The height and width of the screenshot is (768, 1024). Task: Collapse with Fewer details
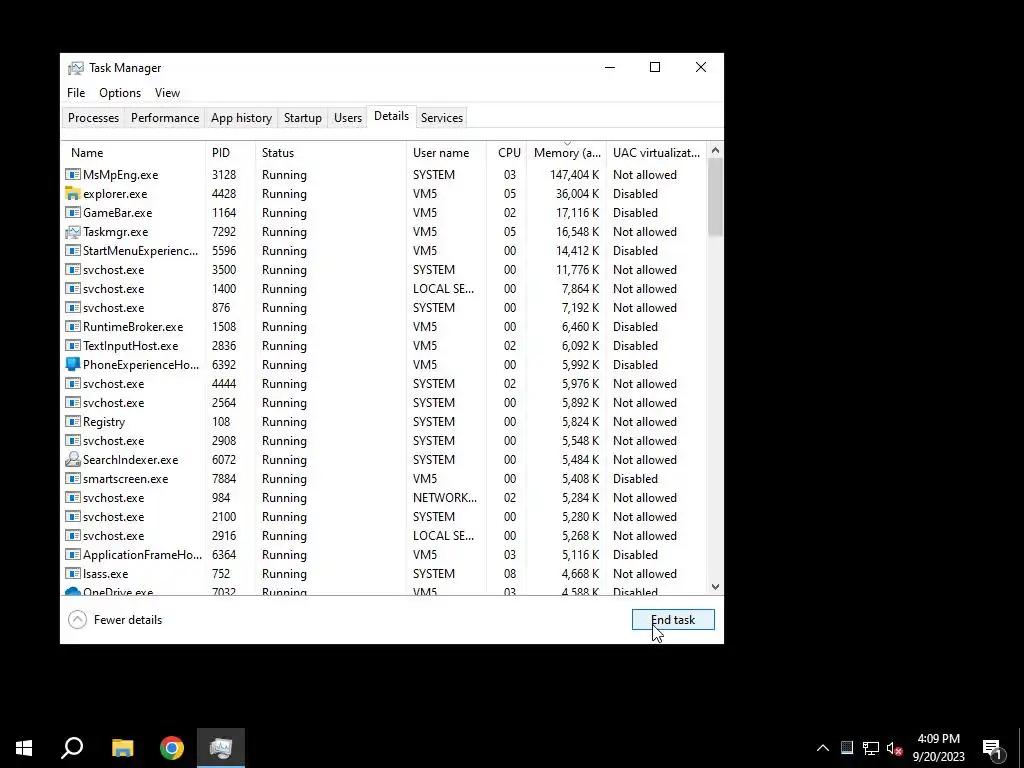click(115, 620)
